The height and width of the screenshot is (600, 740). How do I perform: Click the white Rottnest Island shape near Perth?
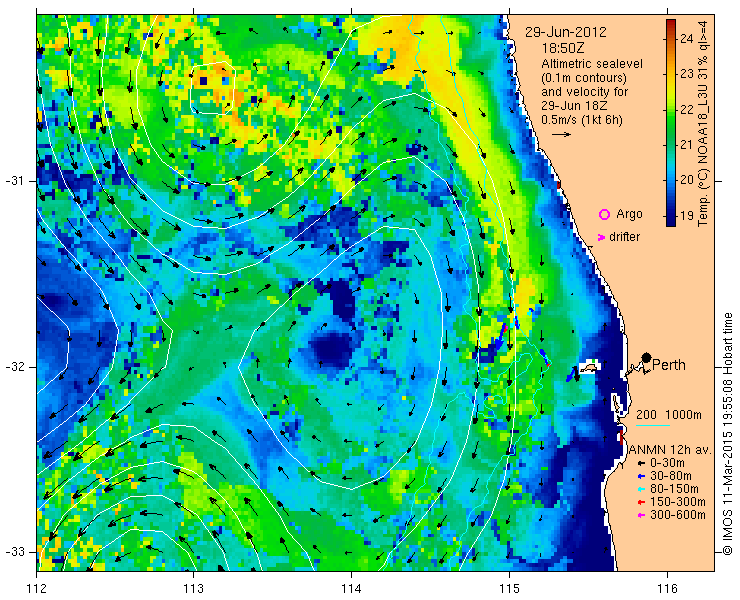589,367
